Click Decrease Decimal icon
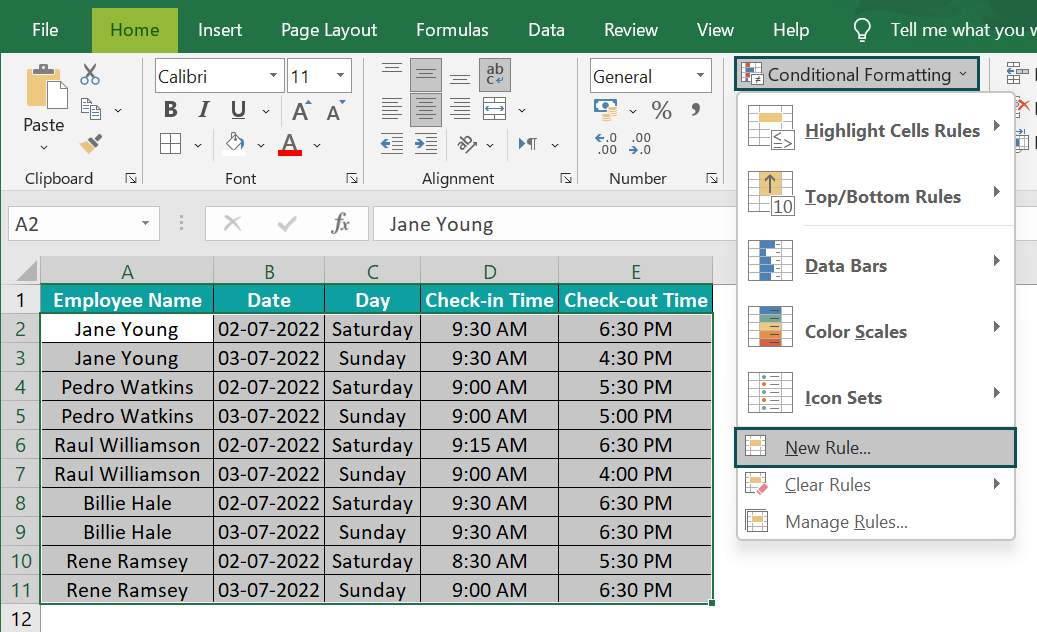Viewport: 1037px width, 632px height. pyautogui.click(x=640, y=143)
